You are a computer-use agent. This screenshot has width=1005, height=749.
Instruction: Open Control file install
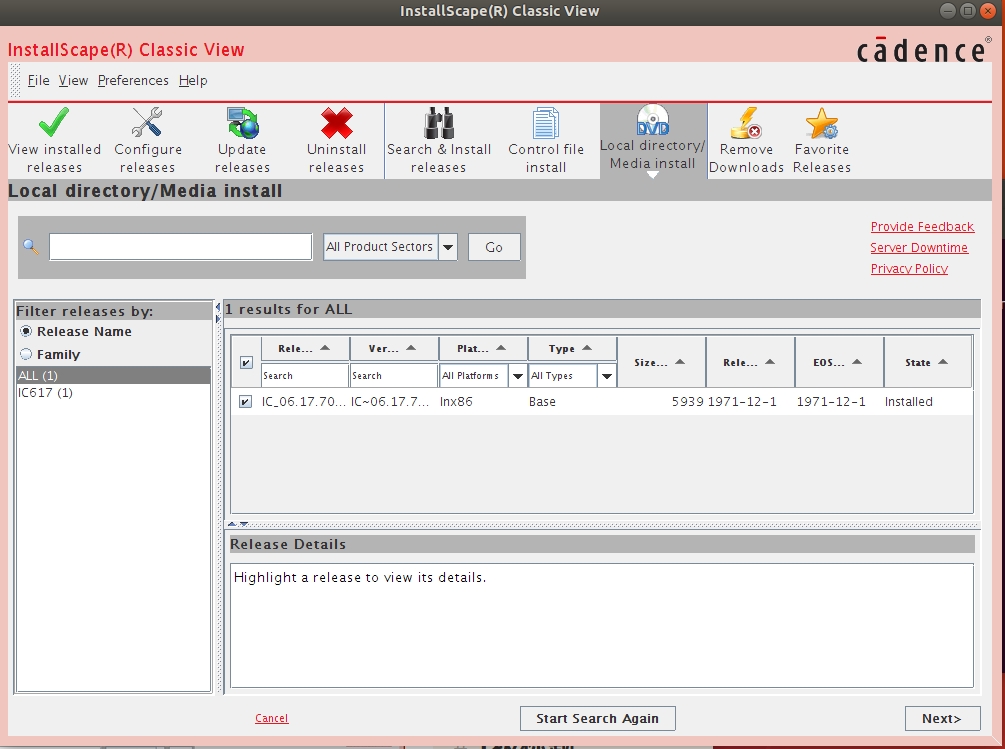[x=546, y=140]
